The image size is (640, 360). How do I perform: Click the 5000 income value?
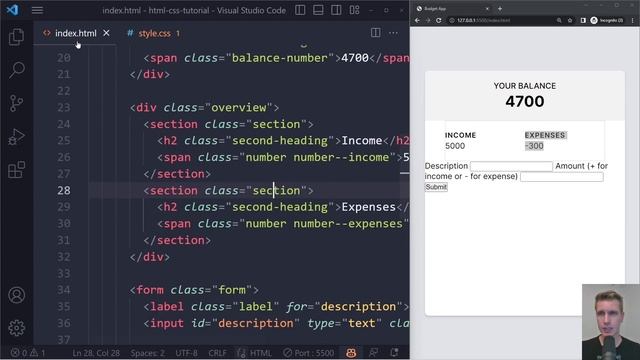(455, 146)
